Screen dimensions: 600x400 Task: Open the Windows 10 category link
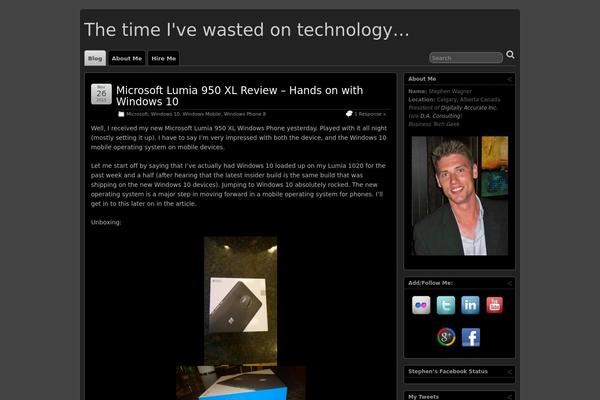tap(165, 114)
